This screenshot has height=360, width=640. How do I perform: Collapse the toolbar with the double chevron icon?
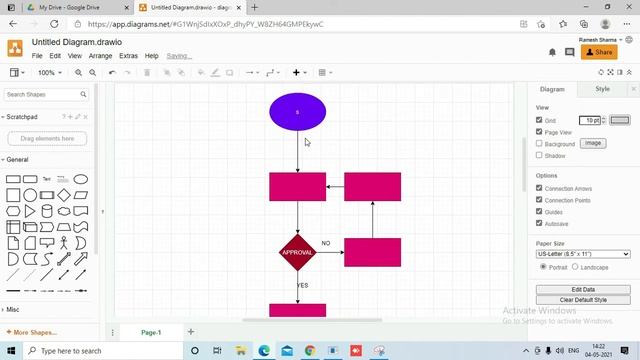[629, 72]
